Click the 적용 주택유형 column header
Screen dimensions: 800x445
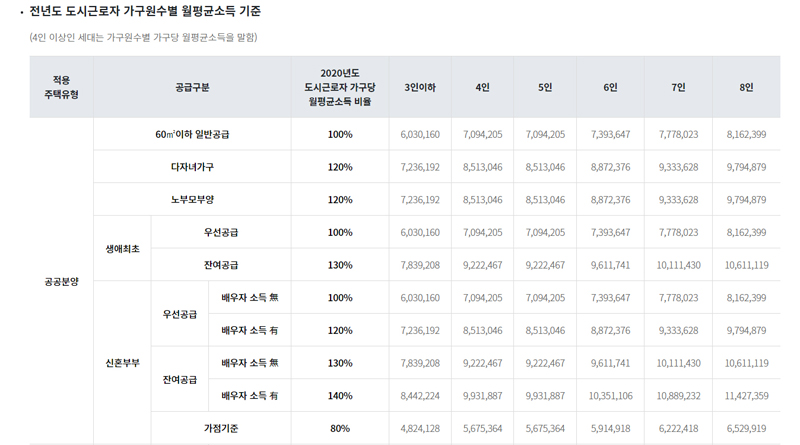(61, 87)
